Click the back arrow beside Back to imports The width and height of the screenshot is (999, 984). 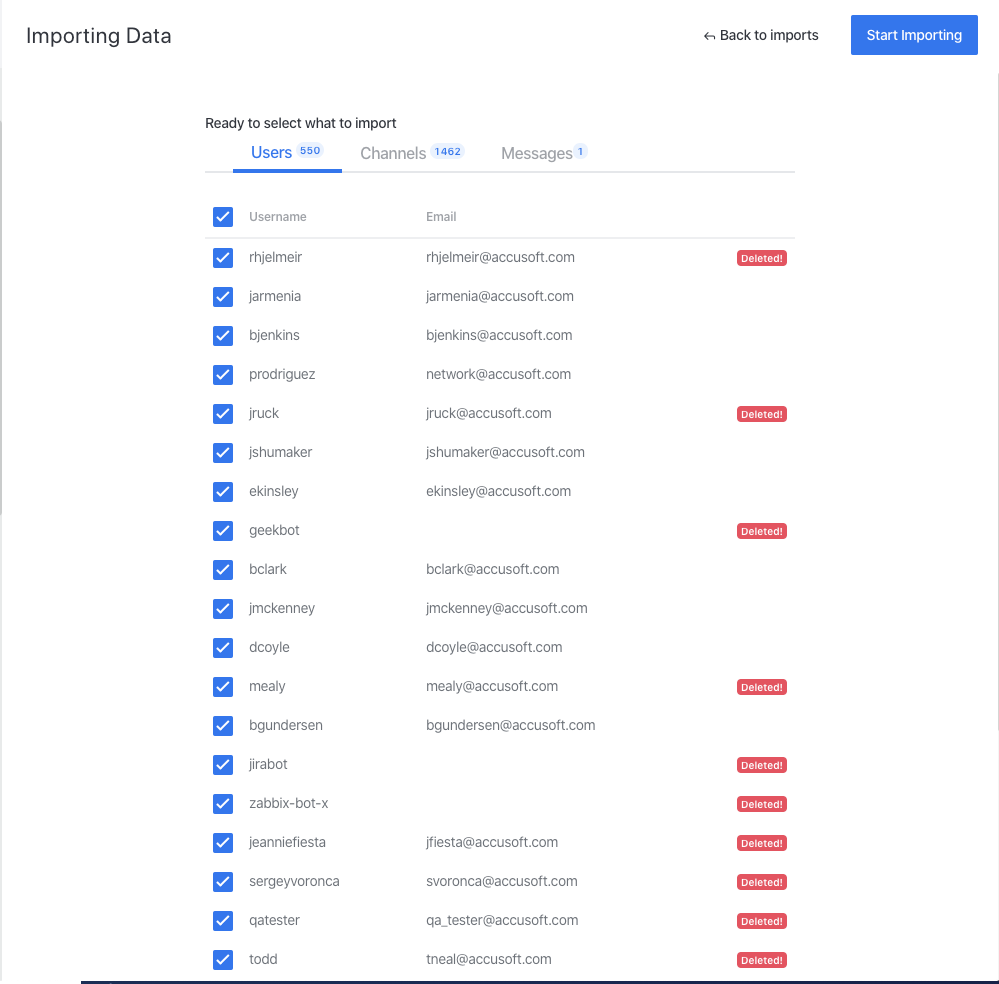[709, 36]
